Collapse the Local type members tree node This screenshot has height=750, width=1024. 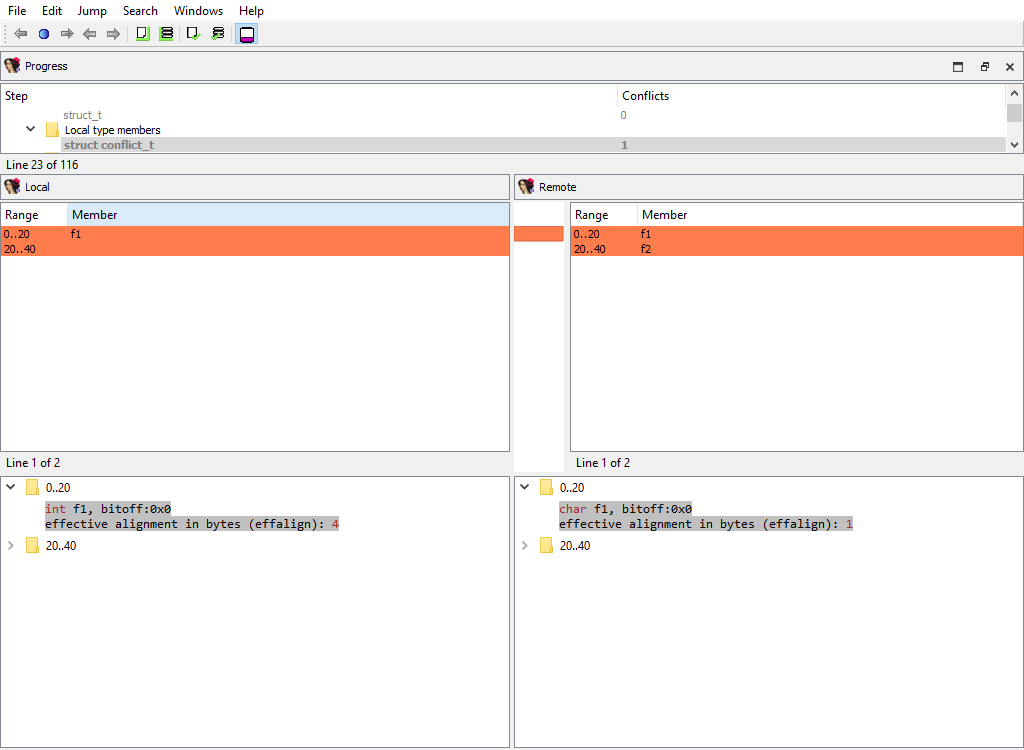tap(31, 130)
